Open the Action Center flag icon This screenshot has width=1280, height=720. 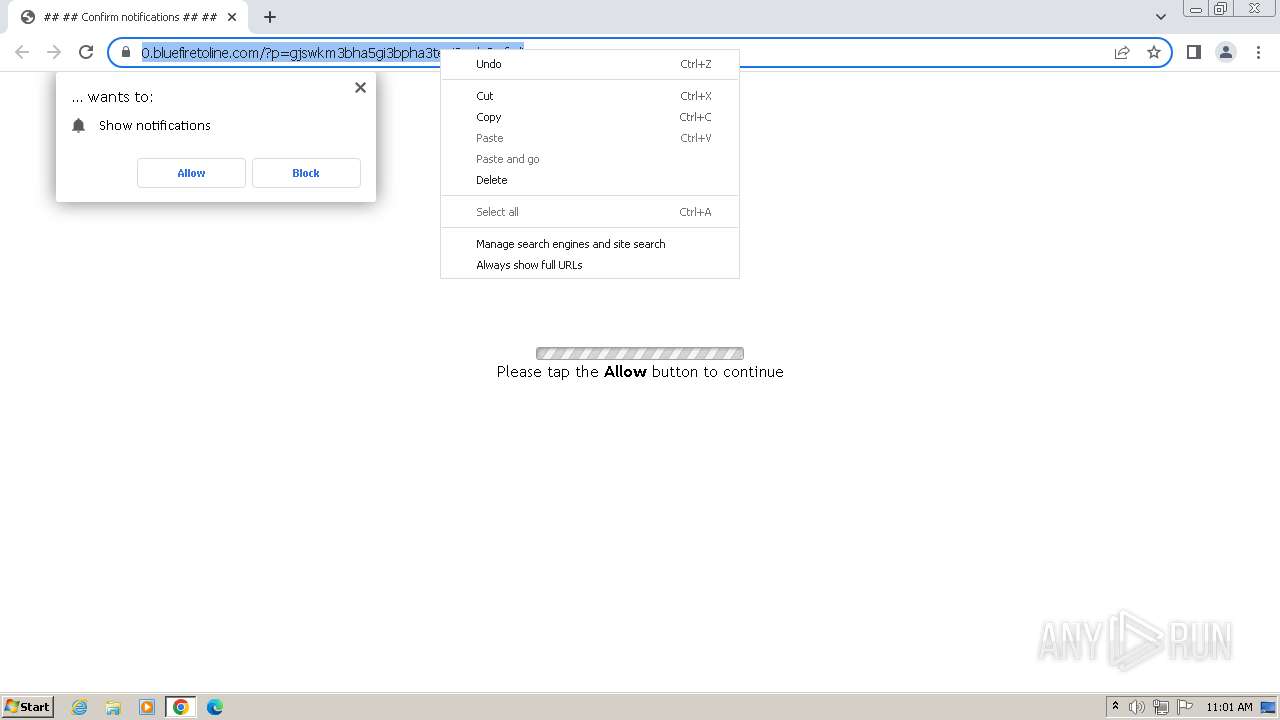point(1185,707)
